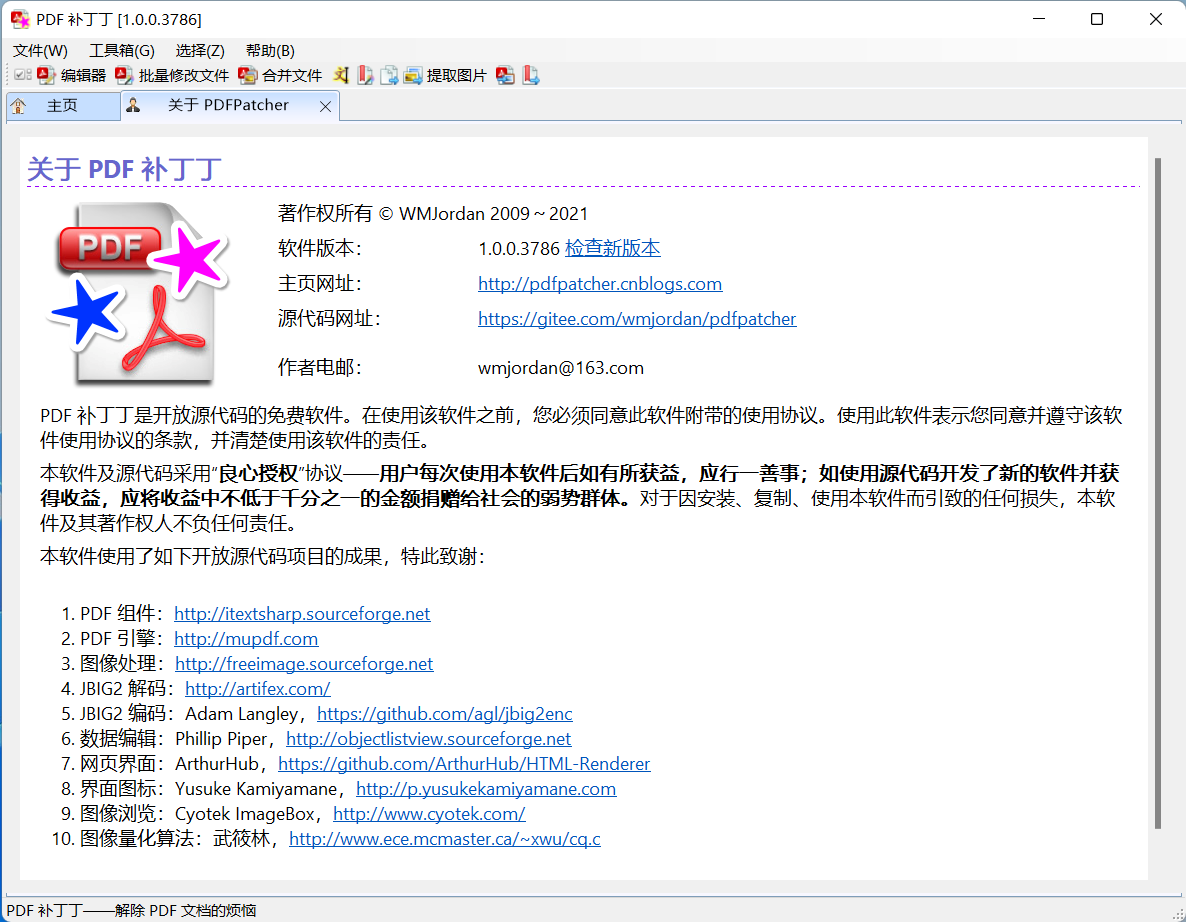Toggle the small checkbox at toolbar left
This screenshot has height=922, width=1186.
pos(22,74)
